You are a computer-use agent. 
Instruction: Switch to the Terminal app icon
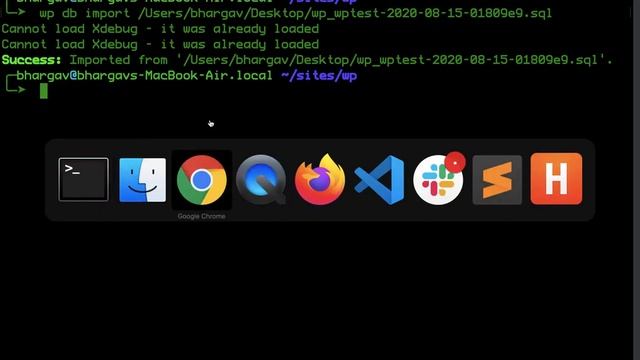[84, 180]
